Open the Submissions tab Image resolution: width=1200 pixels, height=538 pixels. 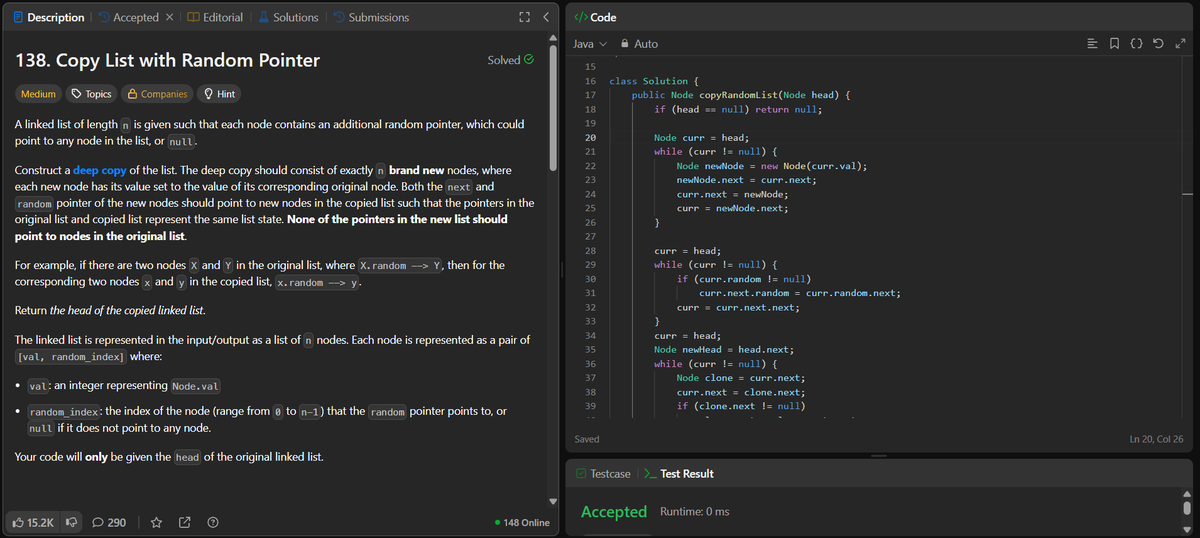[x=371, y=17]
